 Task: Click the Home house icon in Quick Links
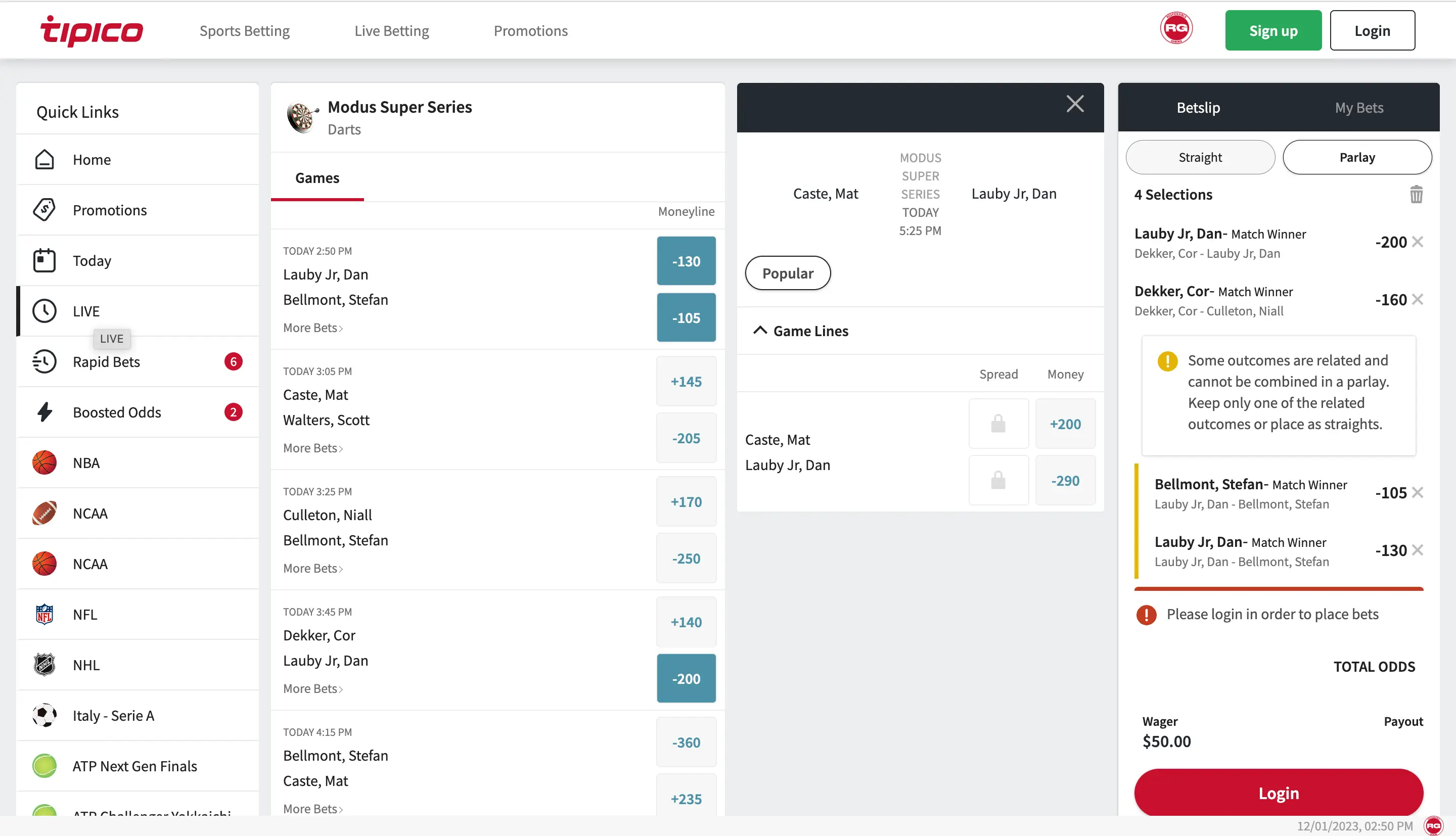click(x=44, y=160)
